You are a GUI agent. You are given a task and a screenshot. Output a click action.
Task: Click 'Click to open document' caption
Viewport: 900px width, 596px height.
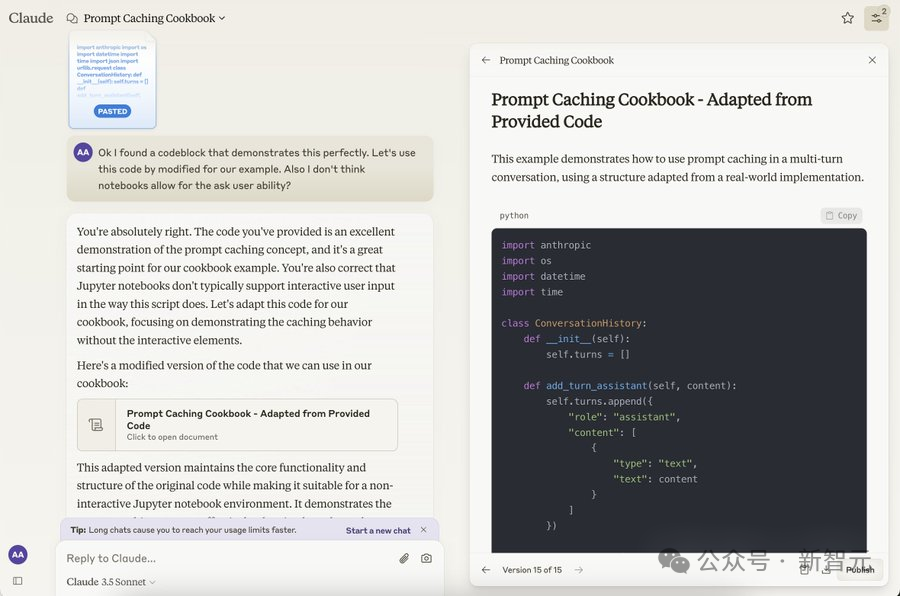172,438
